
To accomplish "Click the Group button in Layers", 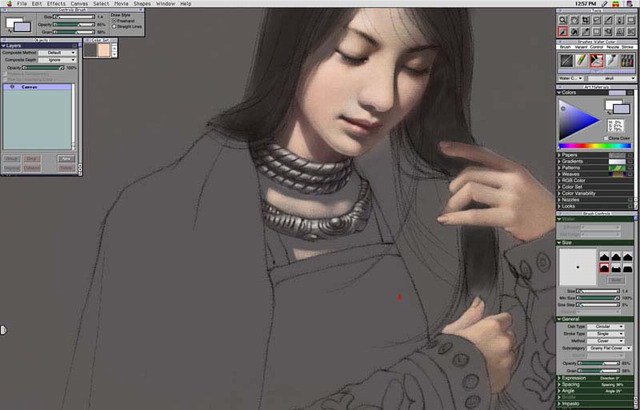I will point(12,159).
